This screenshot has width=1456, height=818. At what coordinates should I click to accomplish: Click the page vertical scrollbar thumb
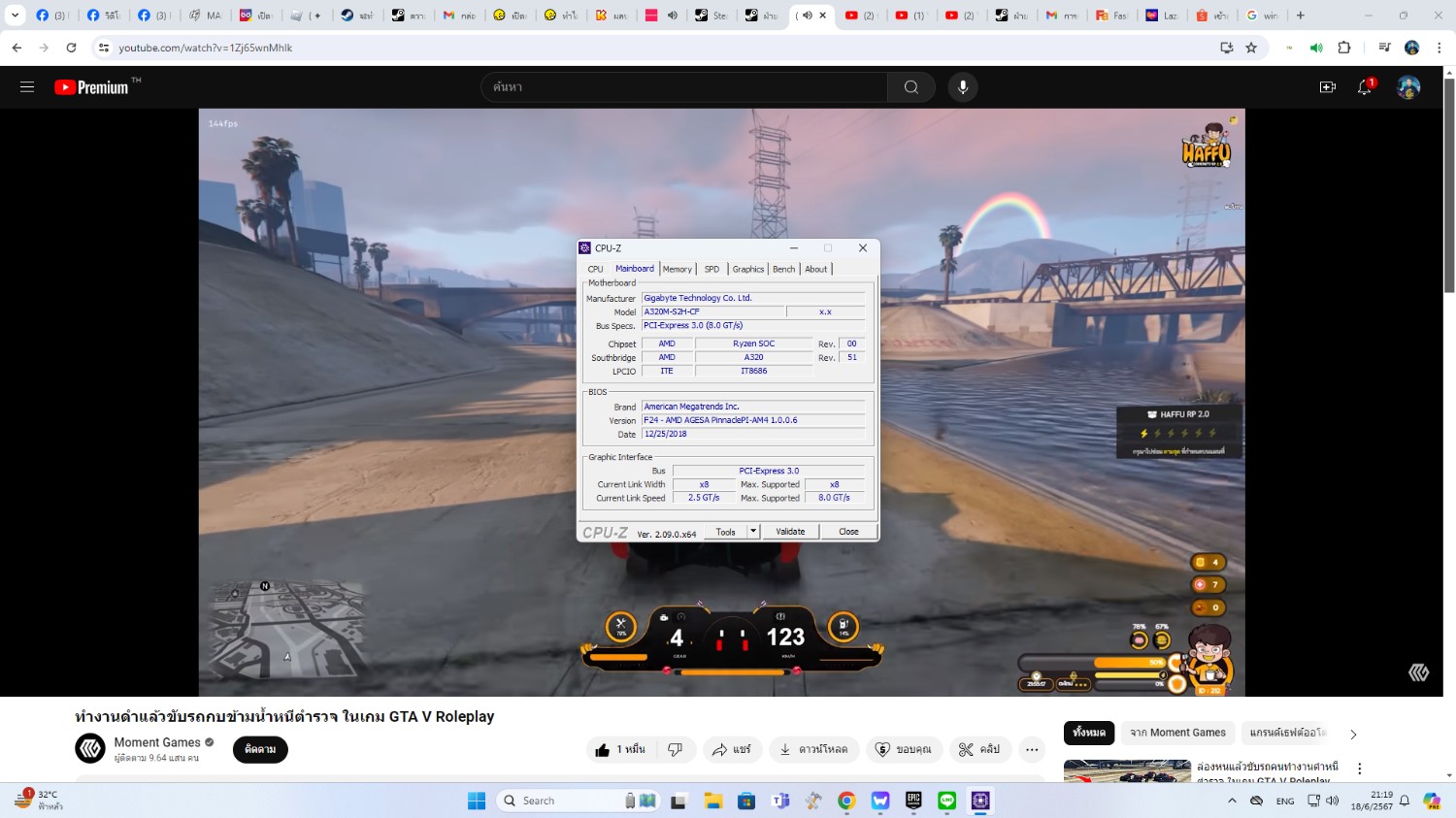click(x=1449, y=184)
